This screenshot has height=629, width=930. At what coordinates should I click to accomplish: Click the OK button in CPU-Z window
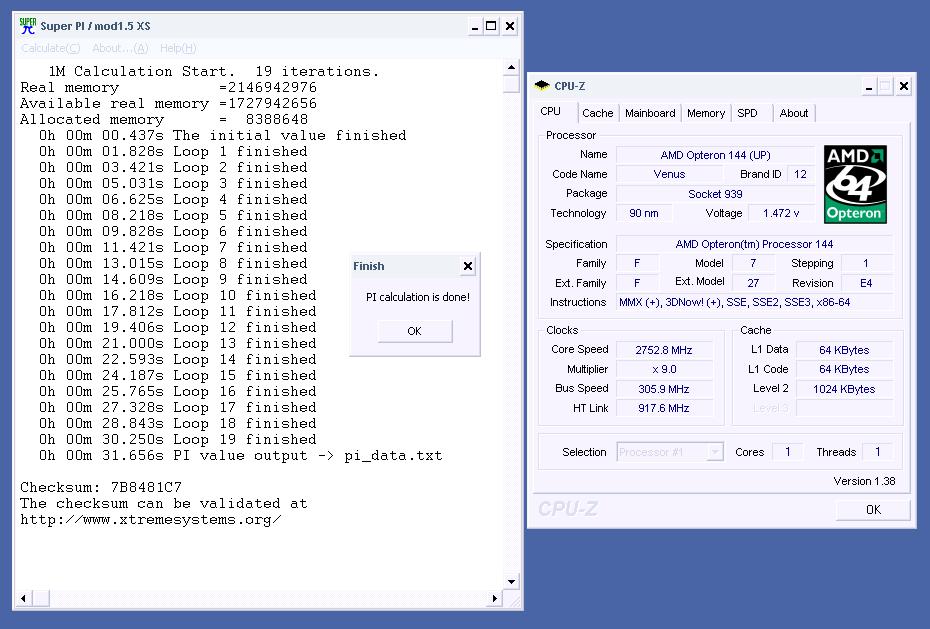coord(872,510)
